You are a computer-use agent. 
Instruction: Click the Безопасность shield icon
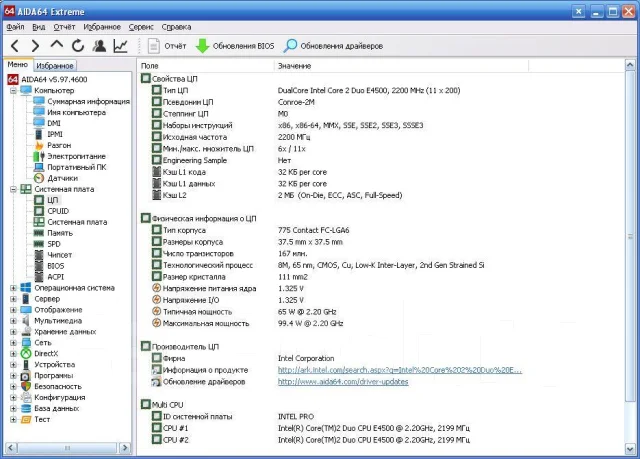coord(26,386)
